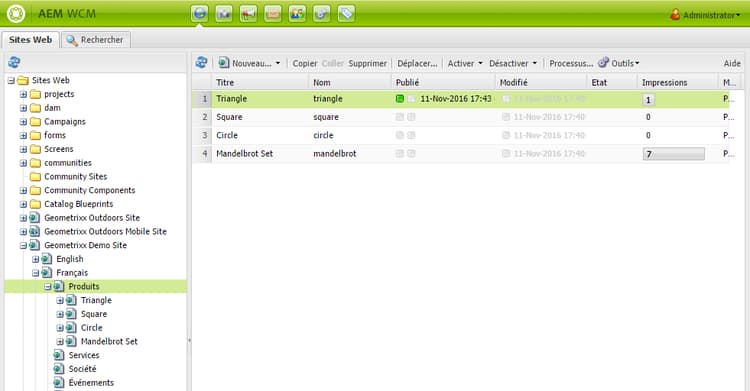
Task: Click the Nouveau page icon
Action: pos(223,63)
